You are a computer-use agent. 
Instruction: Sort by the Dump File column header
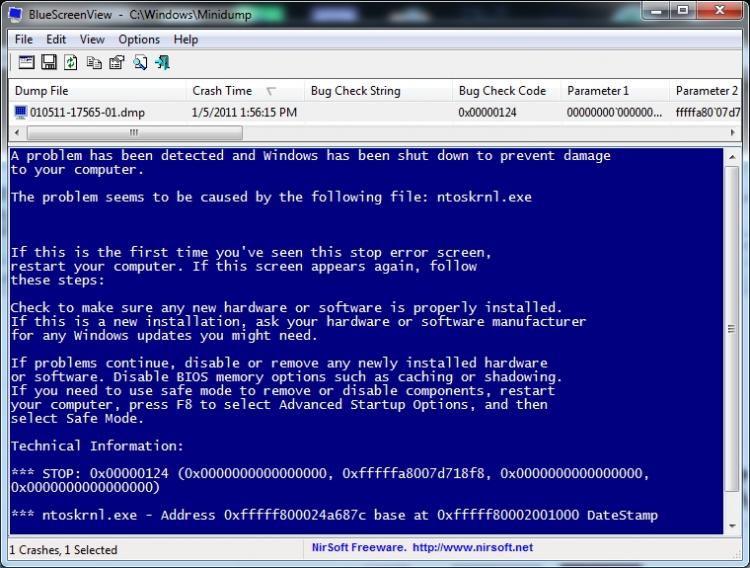[x=98, y=91]
